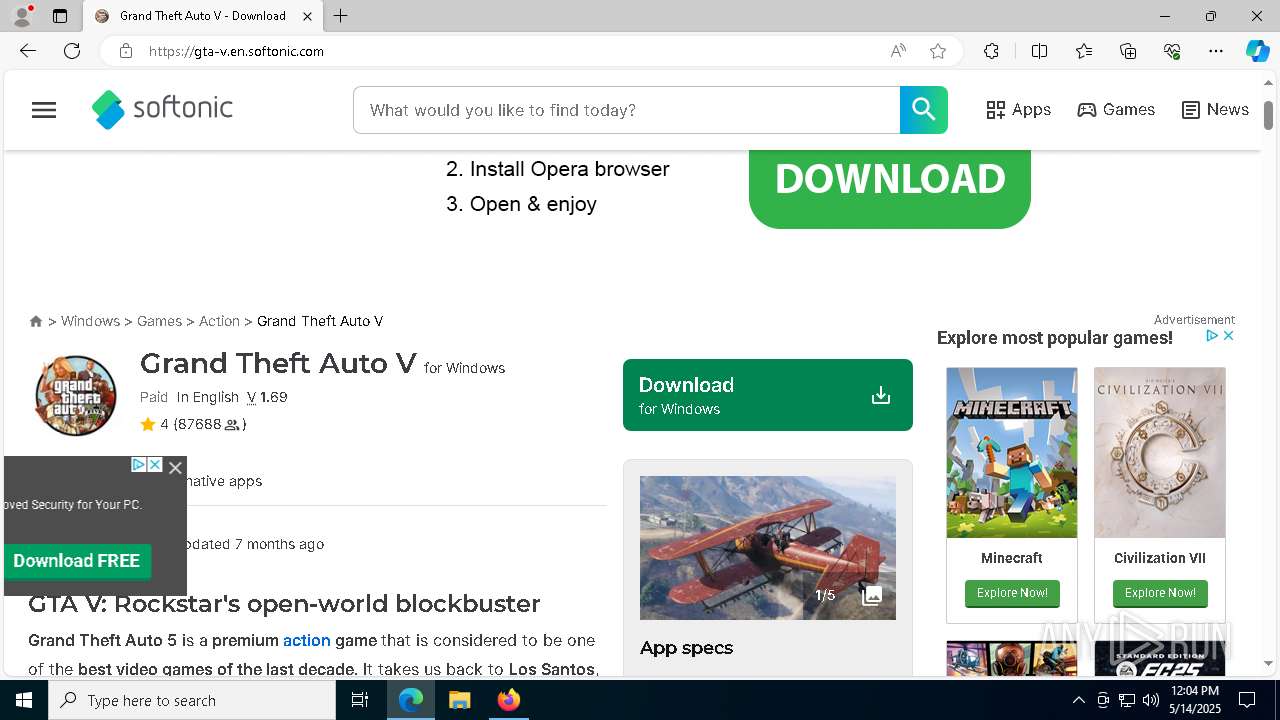
Task: Open browser Collections
Action: click(1128, 51)
